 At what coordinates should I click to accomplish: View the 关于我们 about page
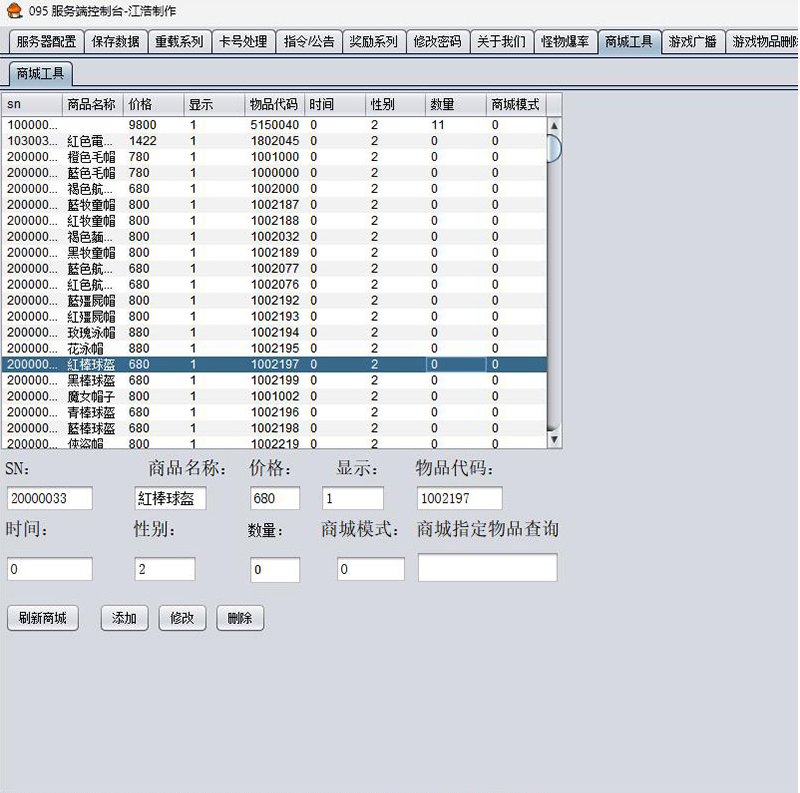click(x=501, y=42)
